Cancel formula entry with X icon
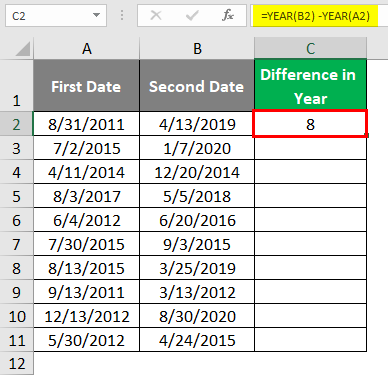Image resolution: width=388 pixels, height=375 pixels. [x=156, y=15]
